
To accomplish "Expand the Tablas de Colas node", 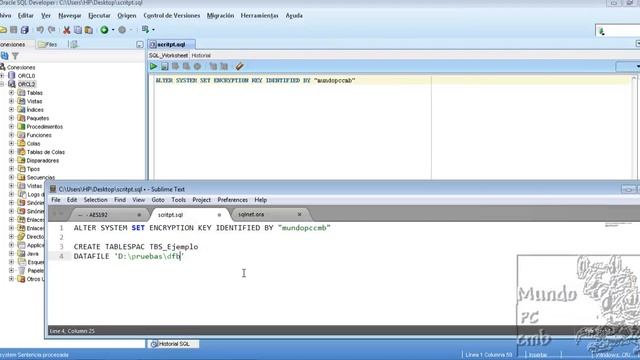I will (x=11, y=152).
